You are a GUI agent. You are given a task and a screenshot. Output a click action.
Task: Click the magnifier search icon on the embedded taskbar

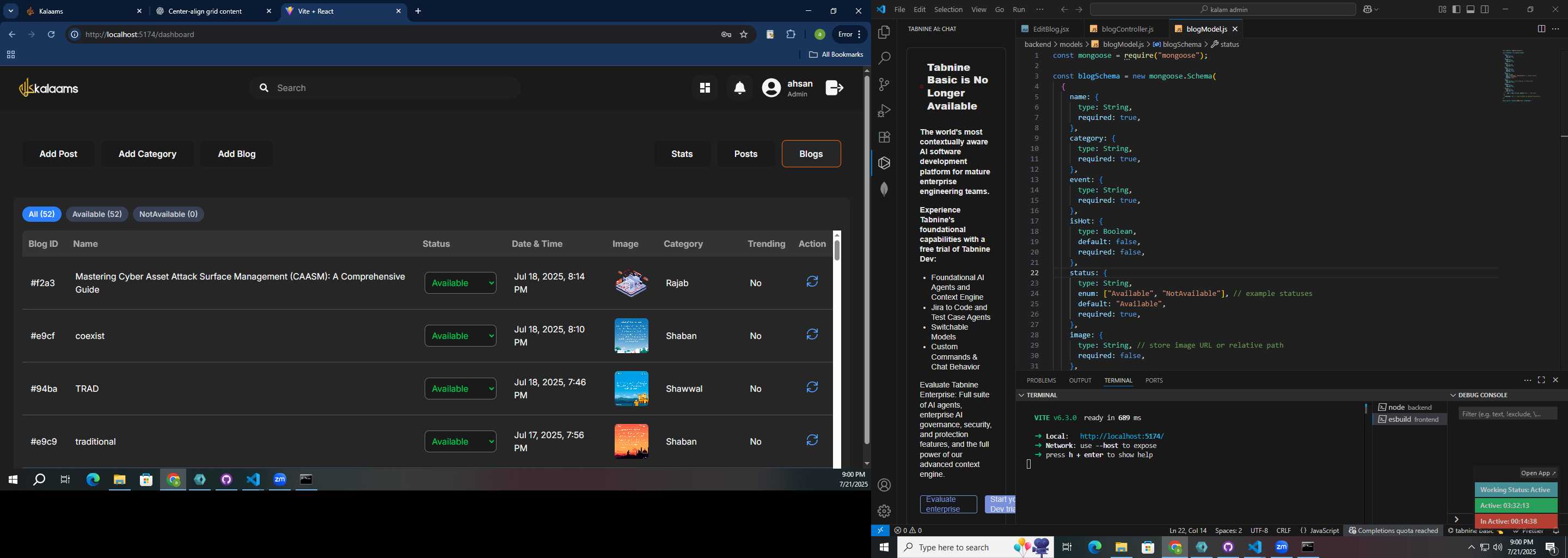[x=39, y=480]
